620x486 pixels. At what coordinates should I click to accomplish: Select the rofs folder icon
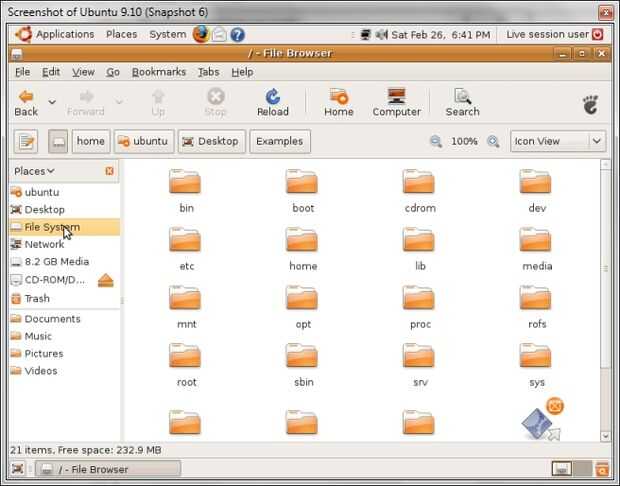pos(535,298)
